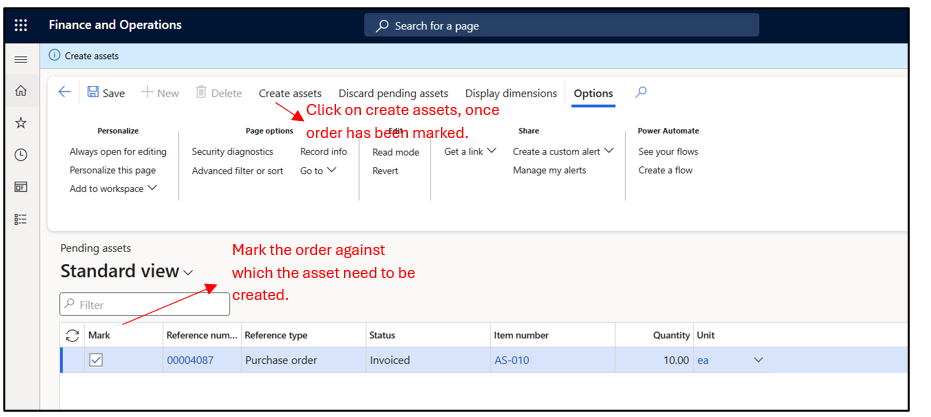Click See your flows
The image size is (931, 417).
coord(668,151)
